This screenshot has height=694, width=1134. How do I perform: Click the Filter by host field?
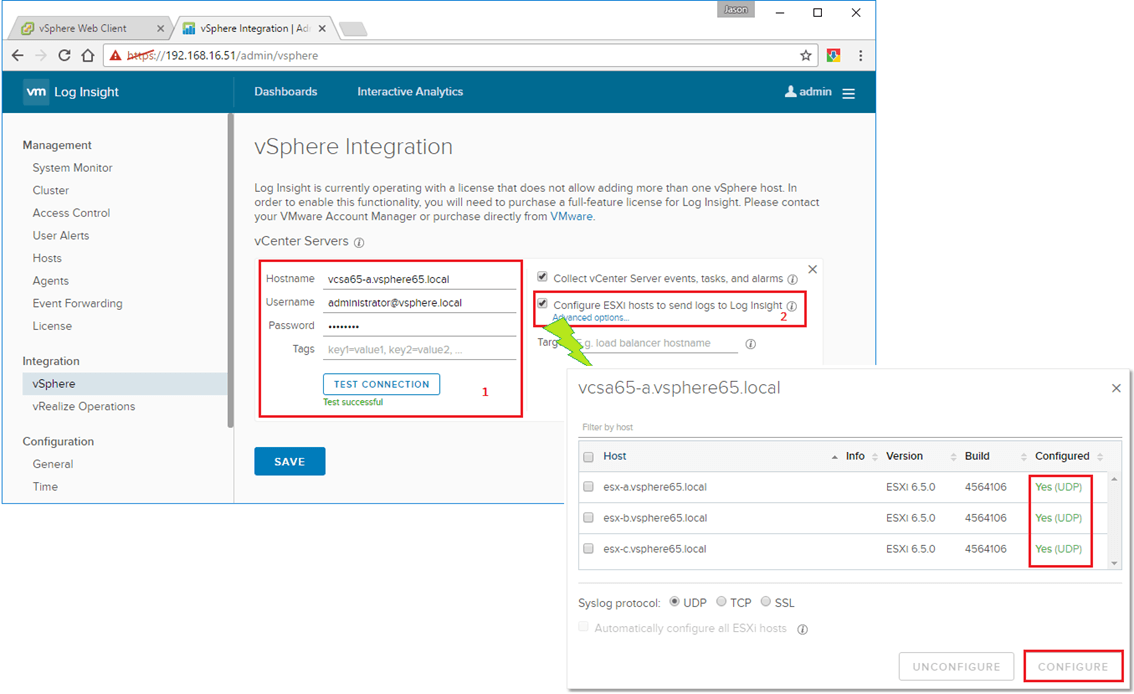(850, 428)
